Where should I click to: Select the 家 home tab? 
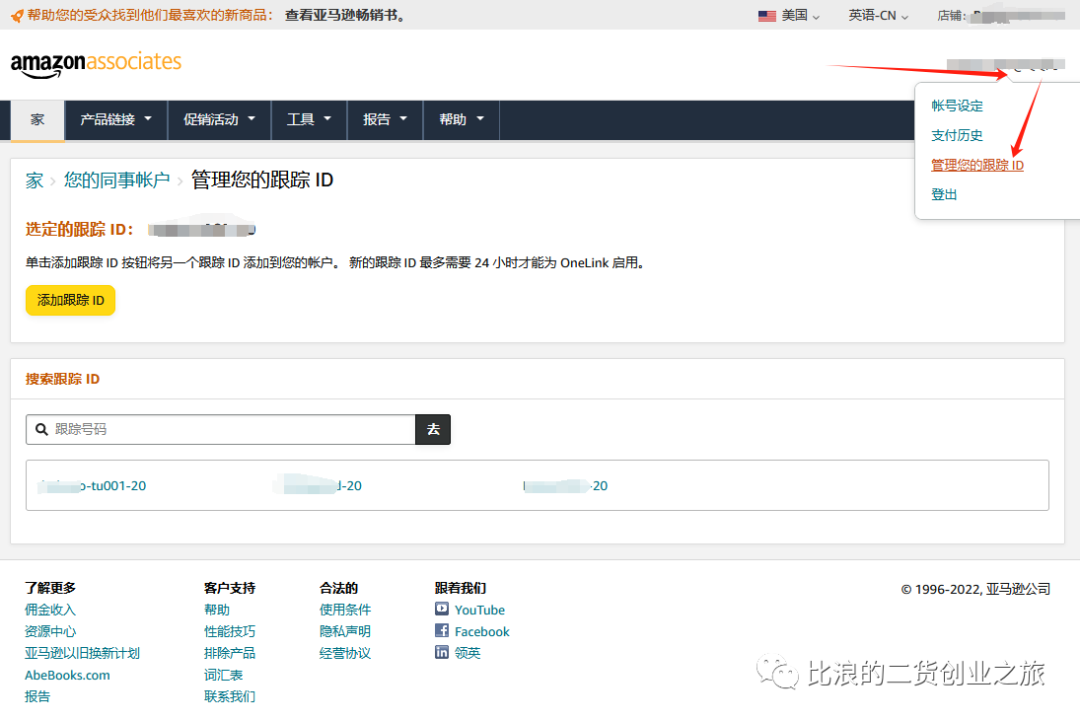37,120
